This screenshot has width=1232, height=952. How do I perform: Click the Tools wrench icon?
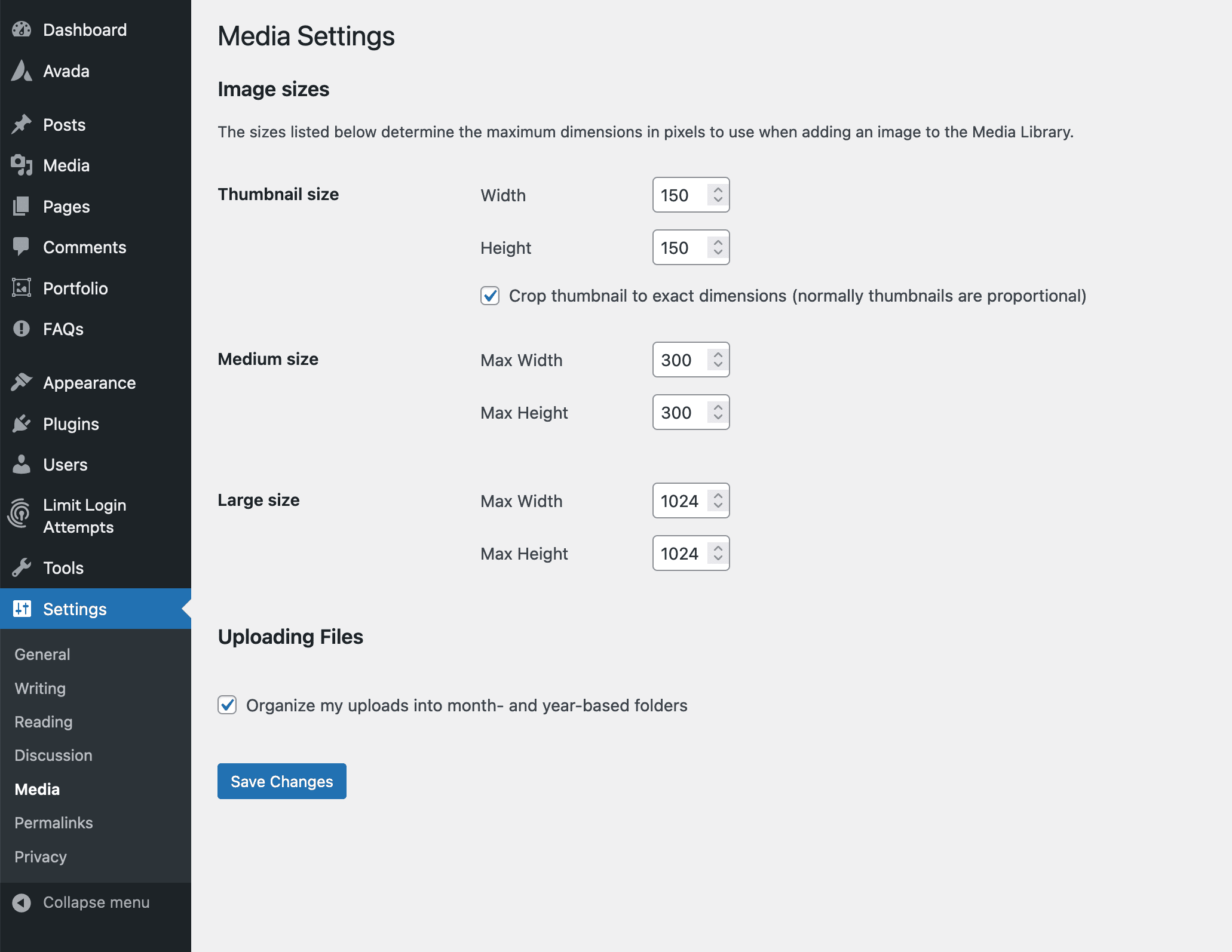pos(22,567)
